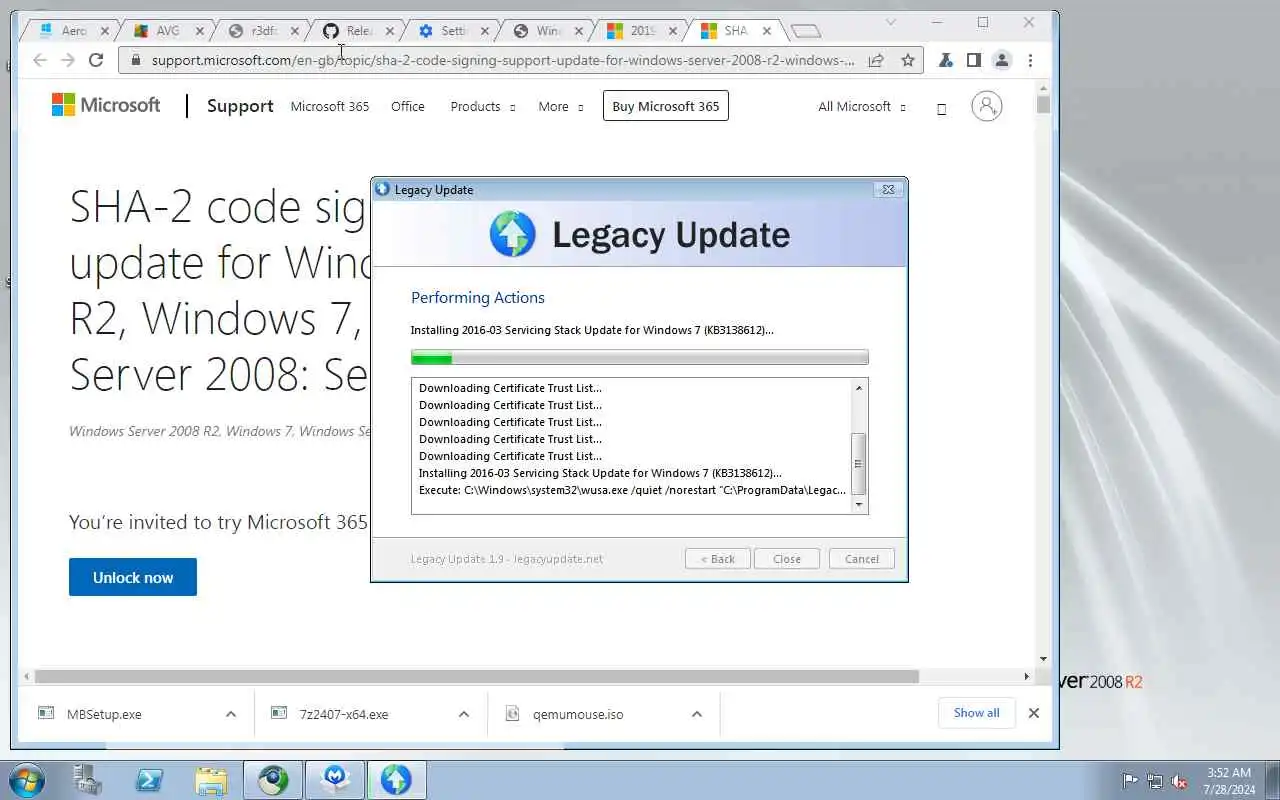This screenshot has height=800, width=1280.
Task: Click the Buy Microsoft 365 button
Action: [666, 106]
